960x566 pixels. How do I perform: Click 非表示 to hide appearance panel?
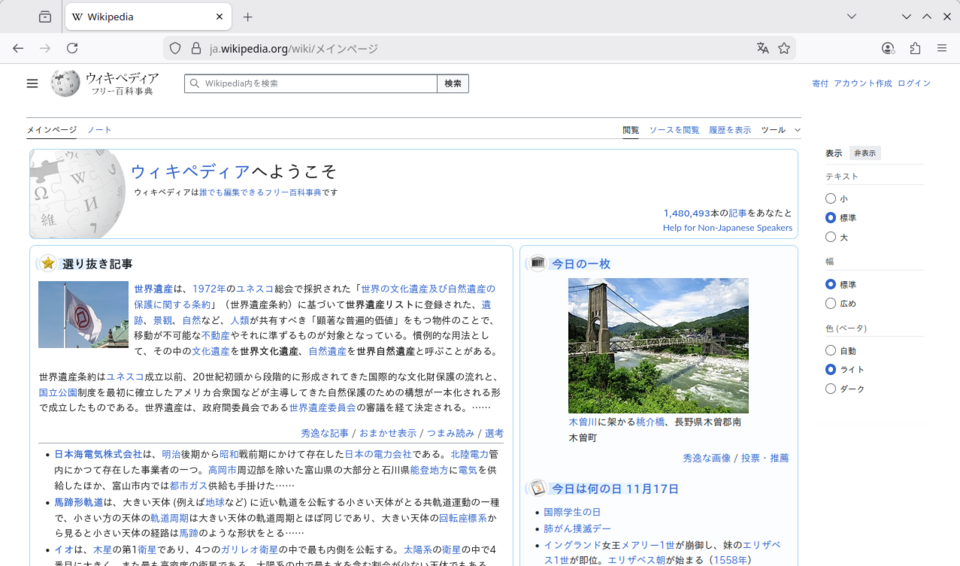point(864,153)
